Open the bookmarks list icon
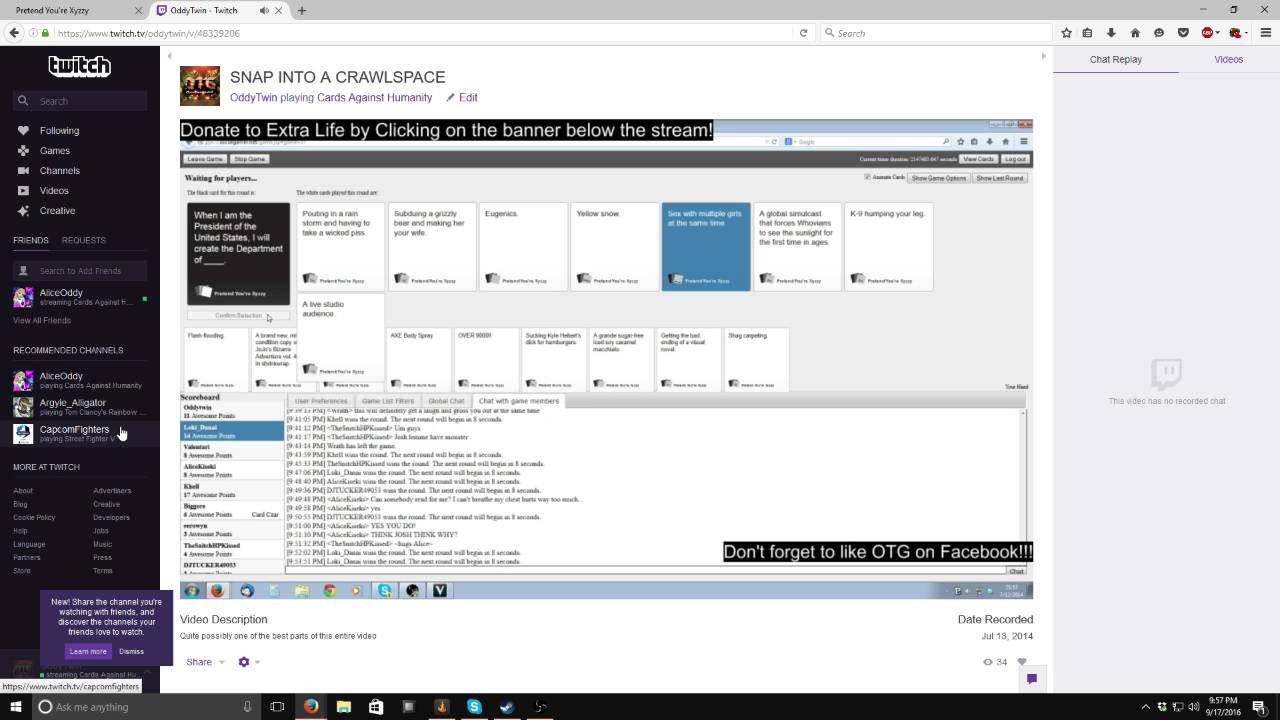The image size is (1280, 720). pos(1088,33)
